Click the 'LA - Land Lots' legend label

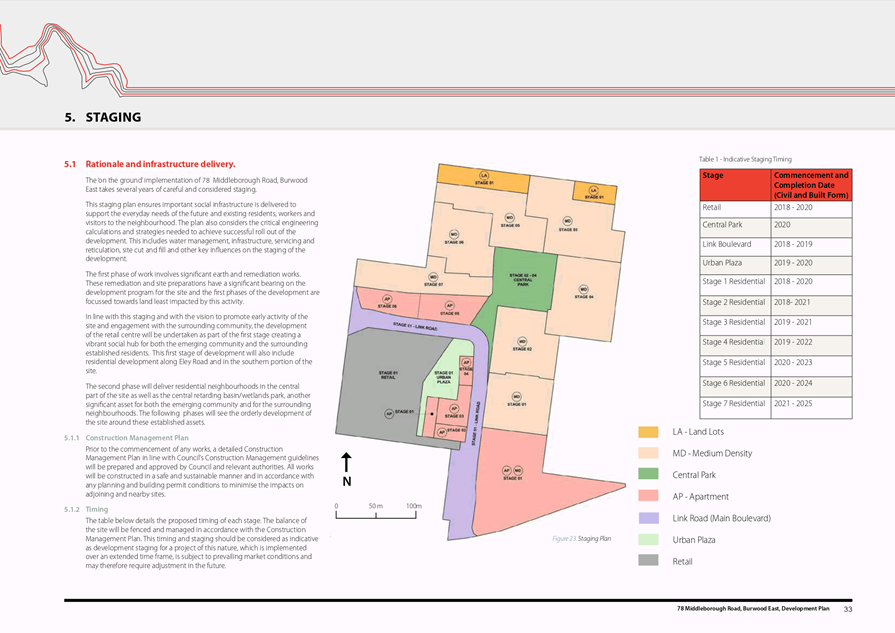[x=698, y=432]
